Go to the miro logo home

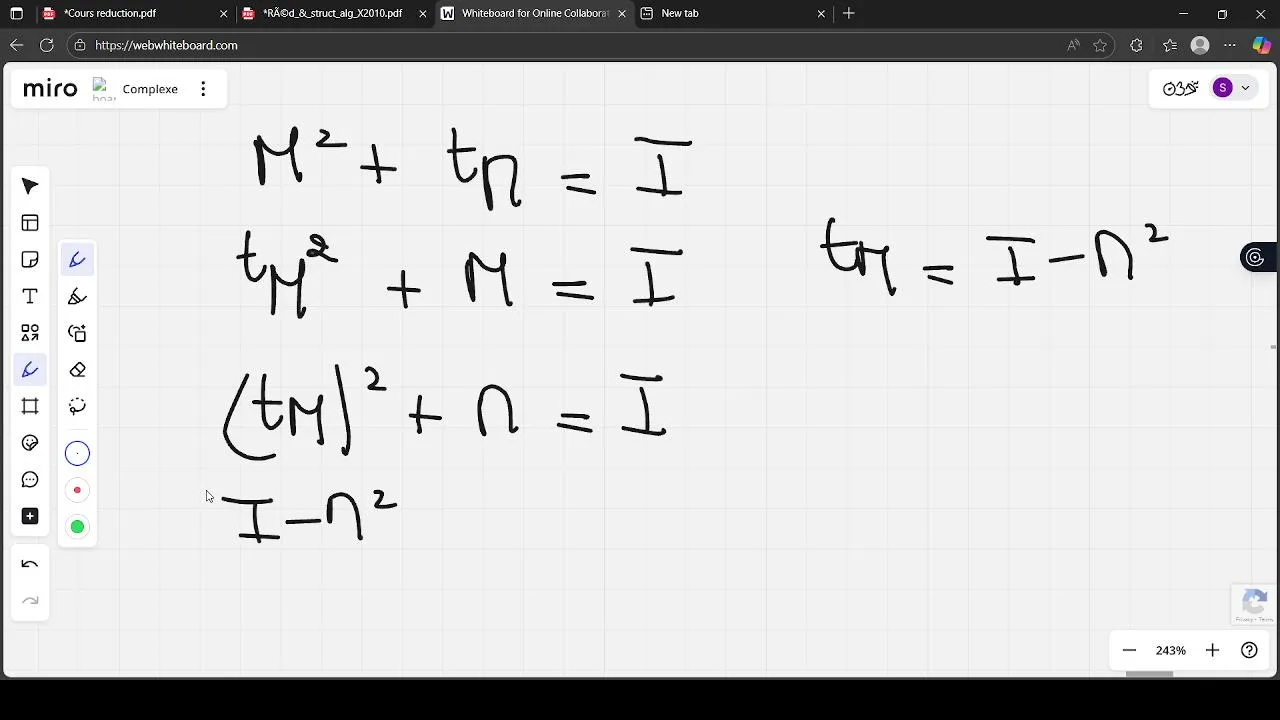[50, 89]
